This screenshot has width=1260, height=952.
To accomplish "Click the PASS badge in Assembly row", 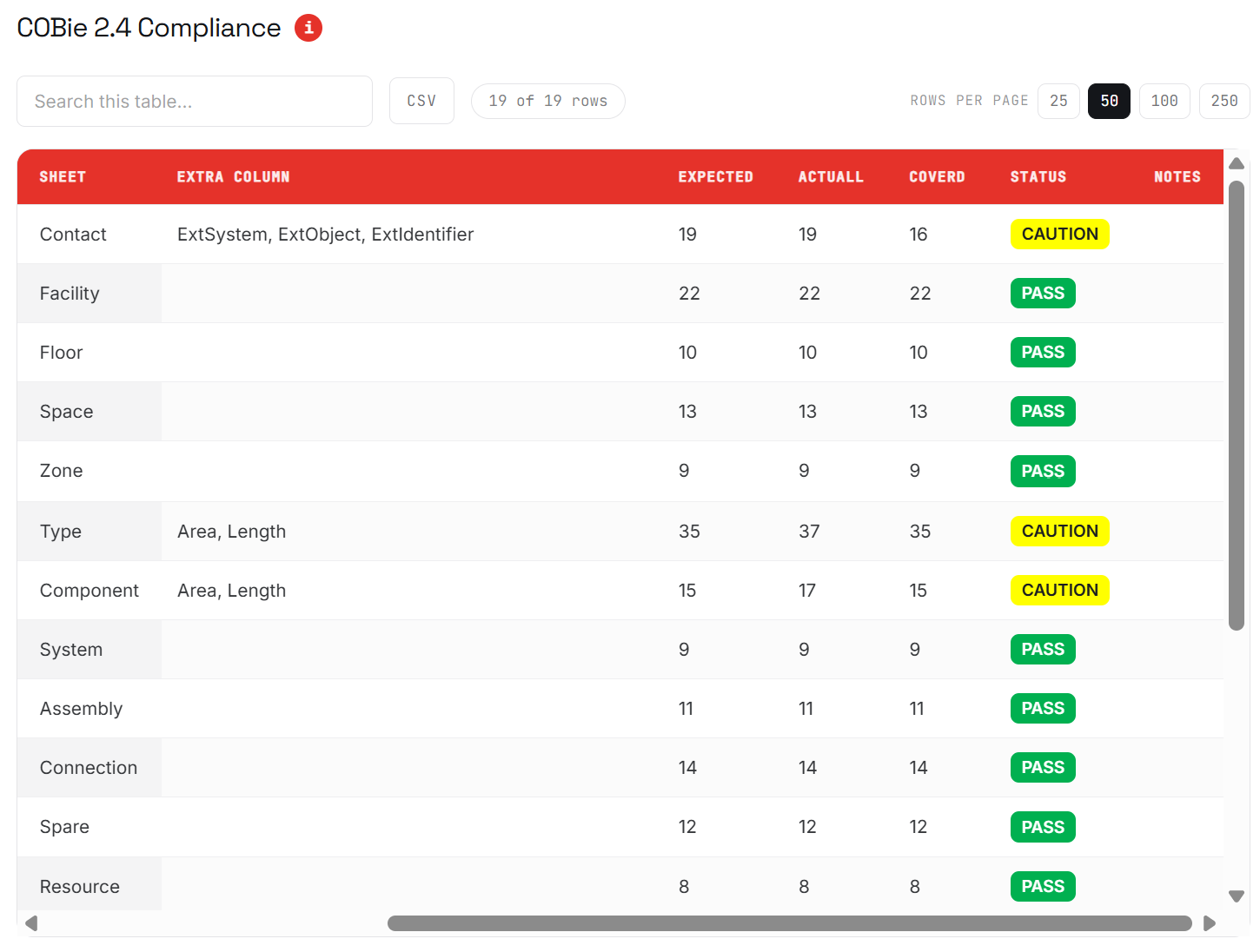I will tap(1043, 708).
